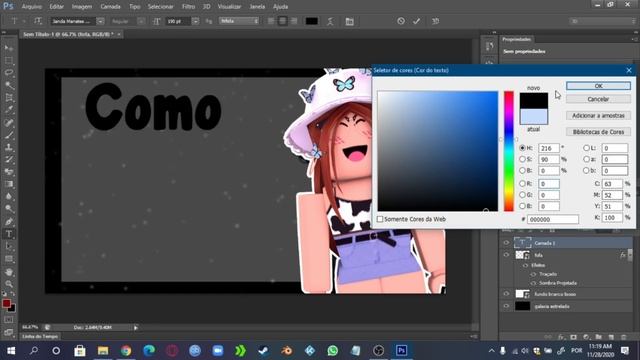Add layer mask icon in Layers panel
640x360 pixels.
point(573,337)
